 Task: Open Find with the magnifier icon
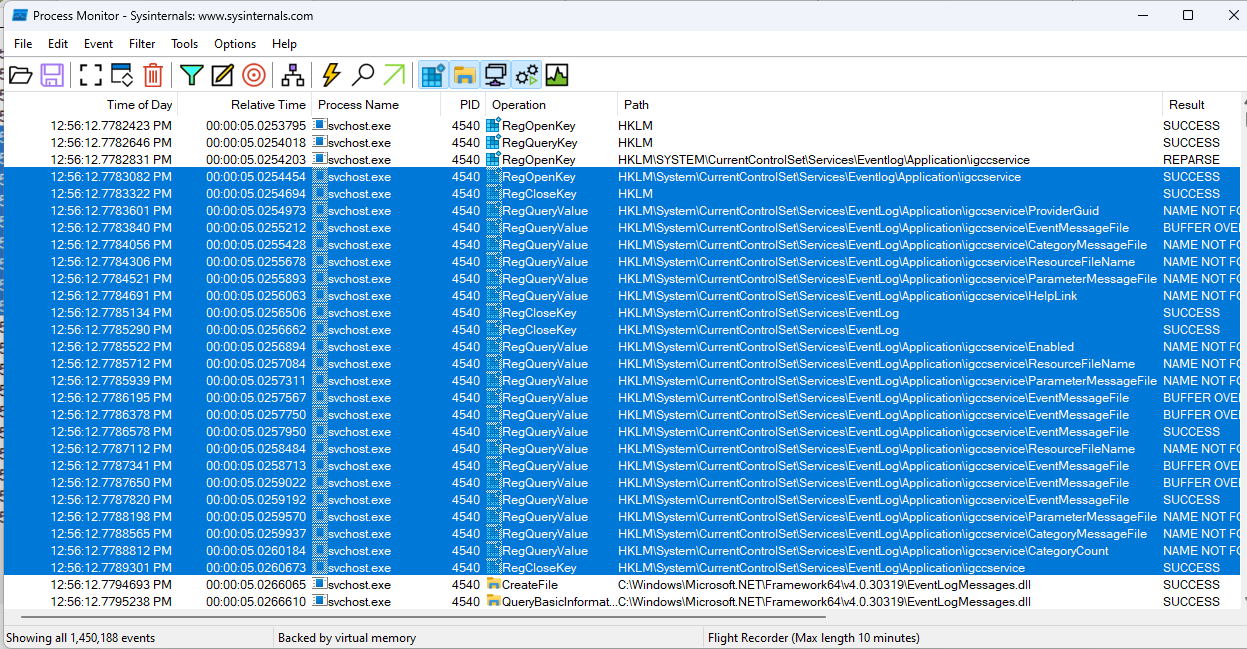coord(363,75)
